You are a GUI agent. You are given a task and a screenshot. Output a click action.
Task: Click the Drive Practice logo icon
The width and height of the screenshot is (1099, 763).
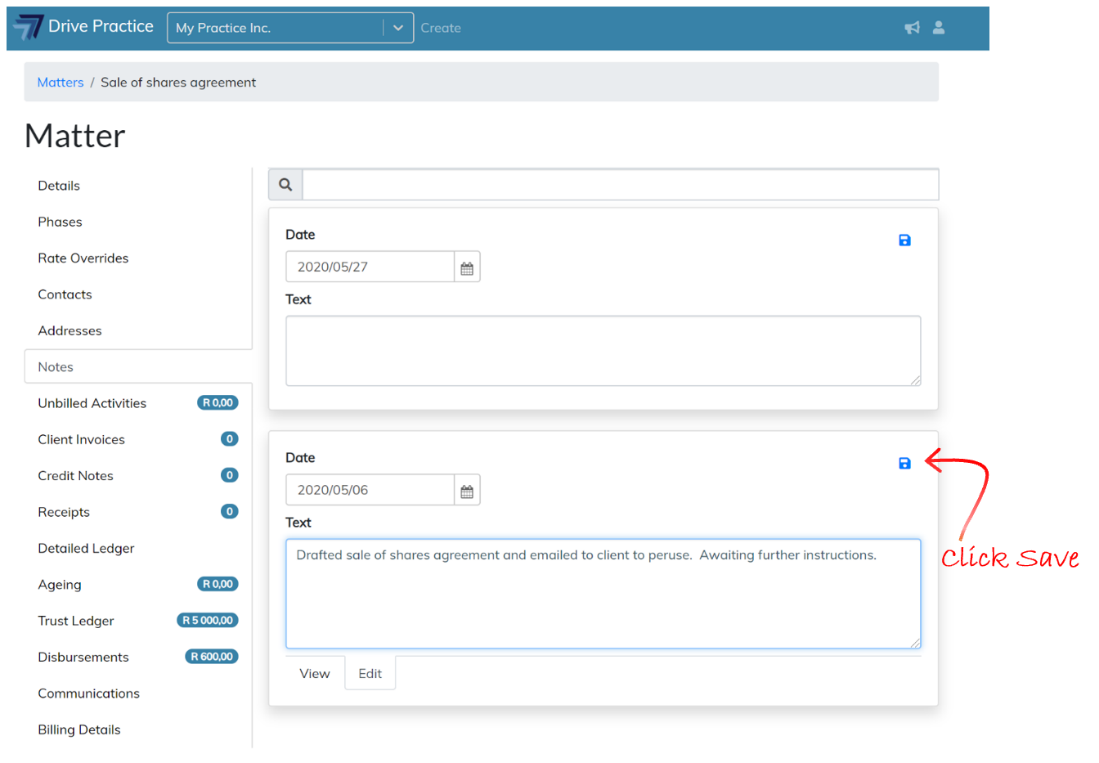click(x=29, y=27)
